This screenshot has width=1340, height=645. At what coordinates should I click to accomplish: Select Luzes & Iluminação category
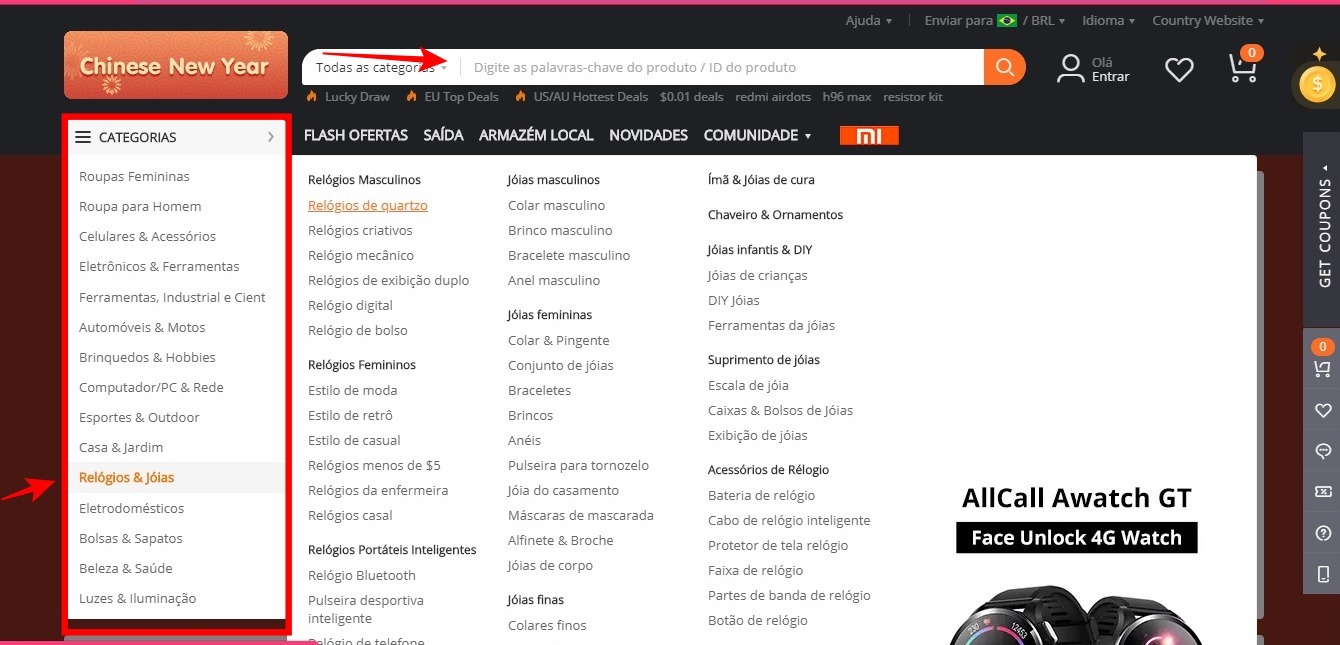point(138,599)
